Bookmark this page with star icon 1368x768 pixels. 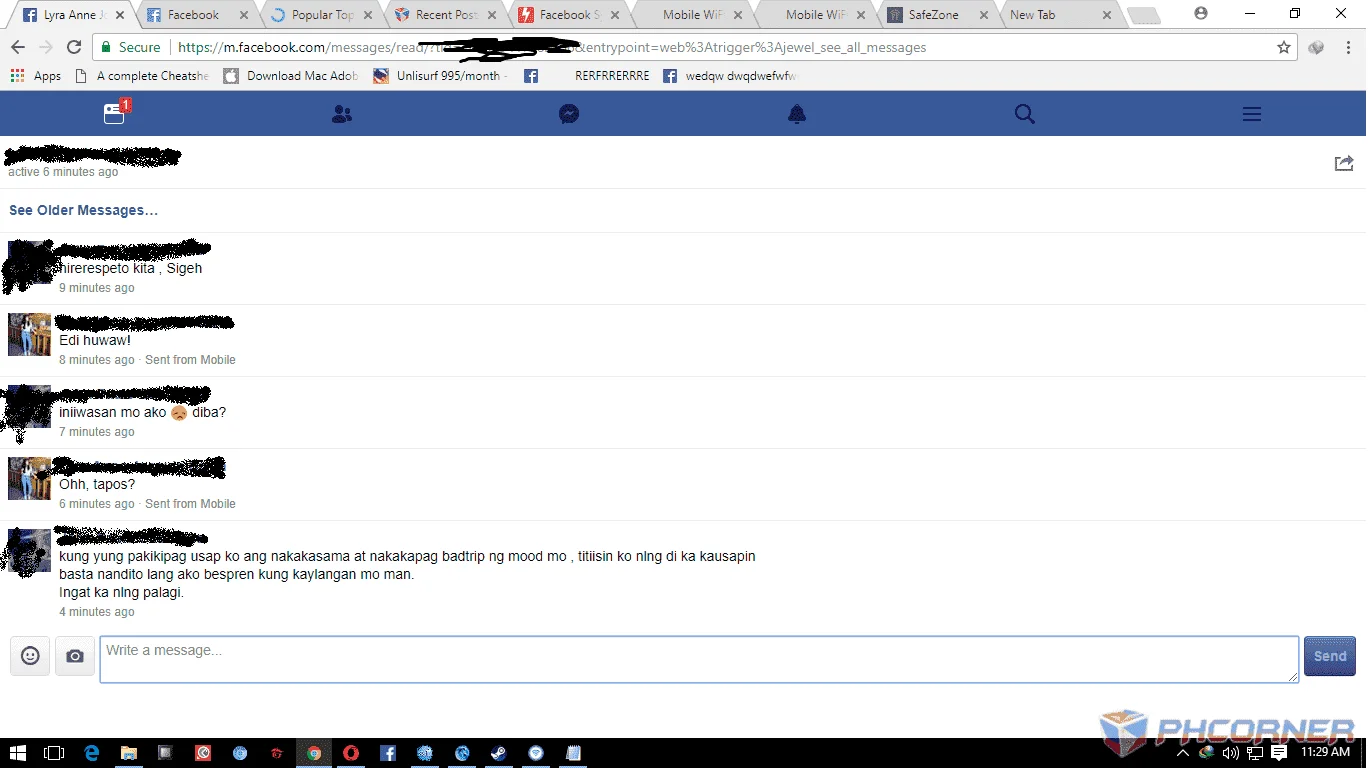pos(1284,47)
